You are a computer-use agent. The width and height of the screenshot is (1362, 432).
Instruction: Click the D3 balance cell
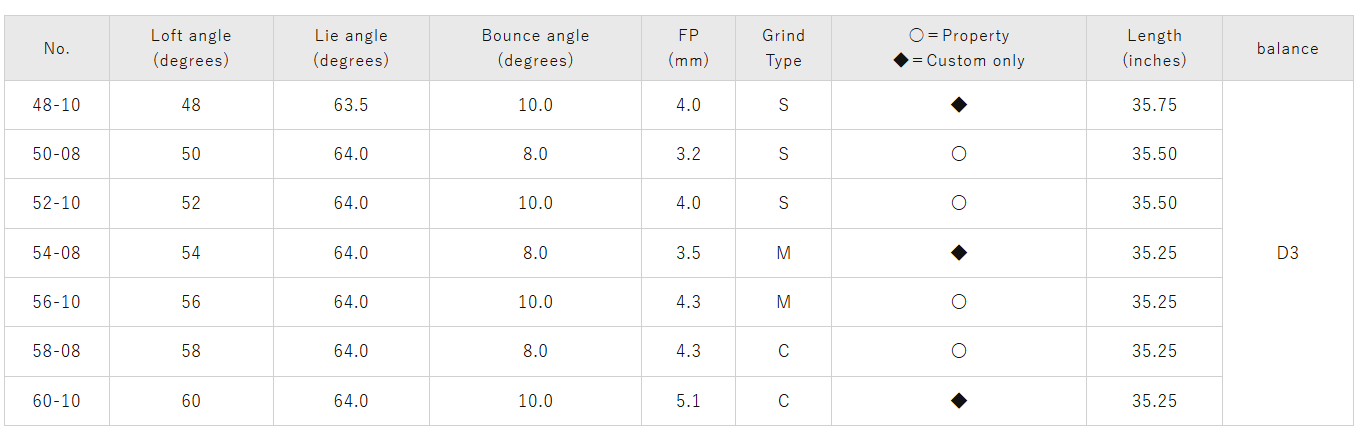[1287, 253]
